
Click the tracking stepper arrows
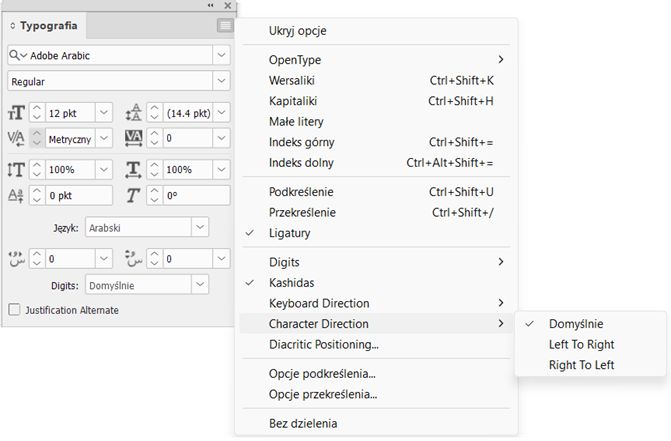point(154,138)
